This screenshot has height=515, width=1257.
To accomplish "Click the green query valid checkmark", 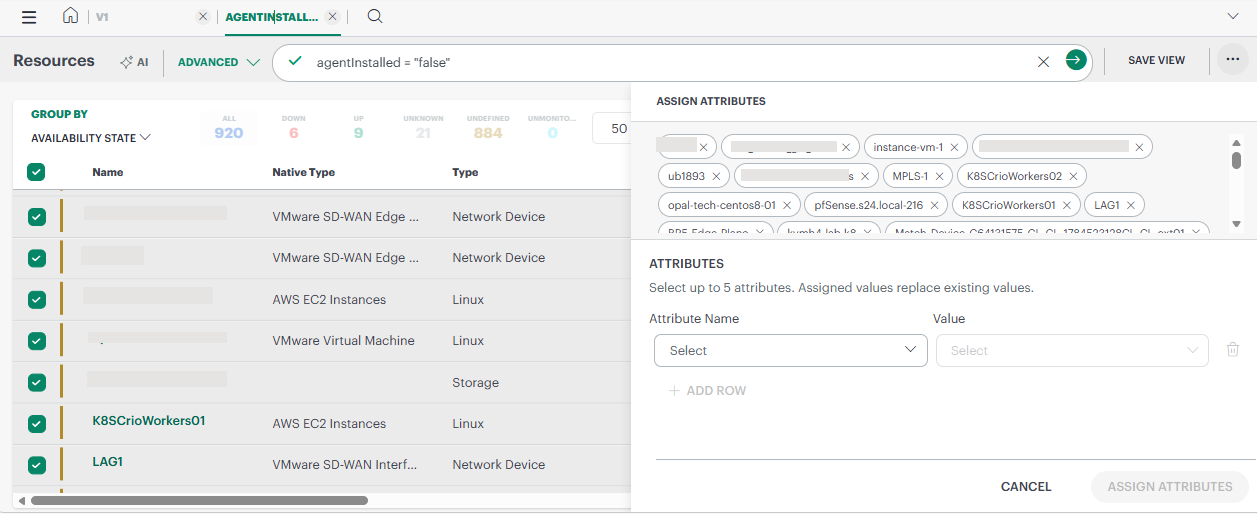I will (x=294, y=61).
